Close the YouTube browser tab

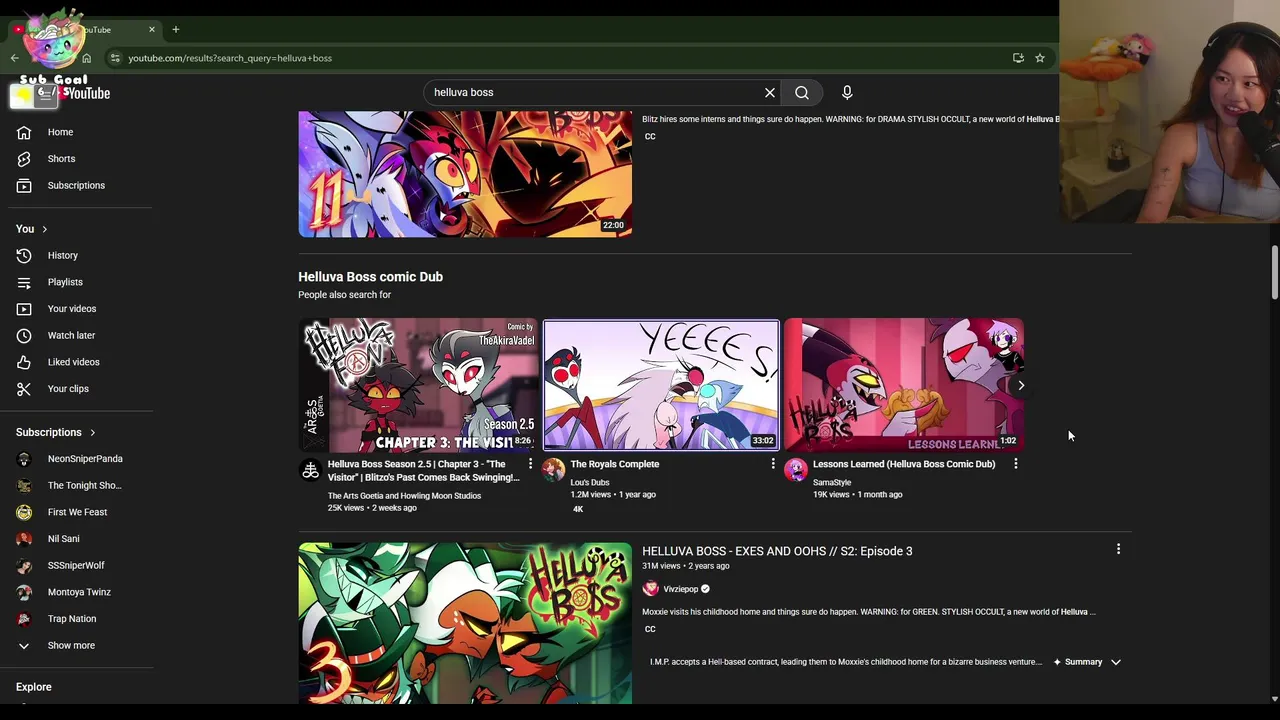click(x=152, y=29)
